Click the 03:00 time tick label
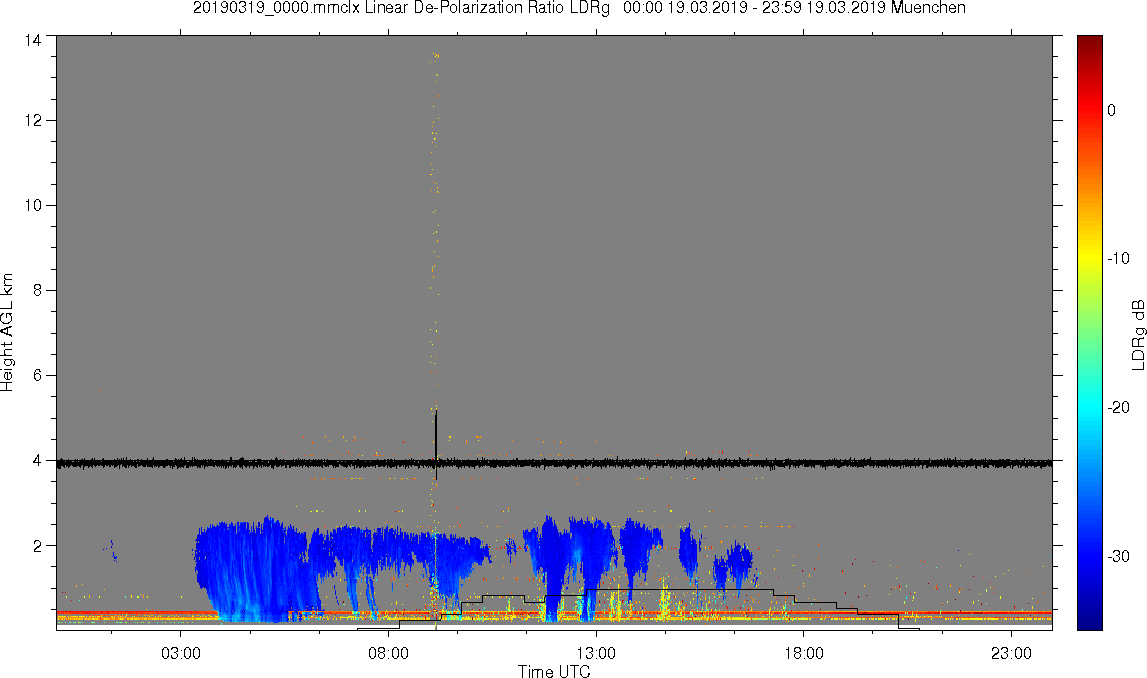This screenshot has width=1147, height=678. [x=181, y=653]
